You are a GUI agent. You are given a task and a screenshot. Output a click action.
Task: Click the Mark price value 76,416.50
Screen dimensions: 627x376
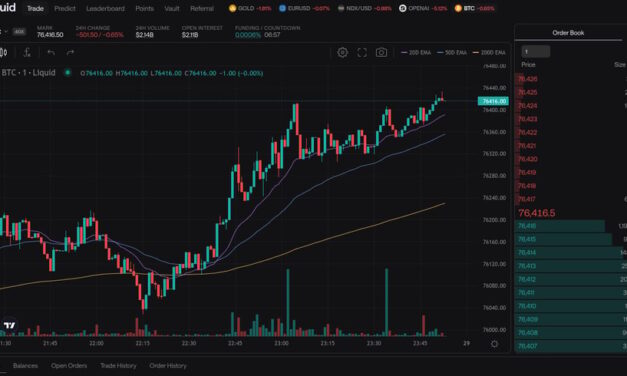click(50, 35)
